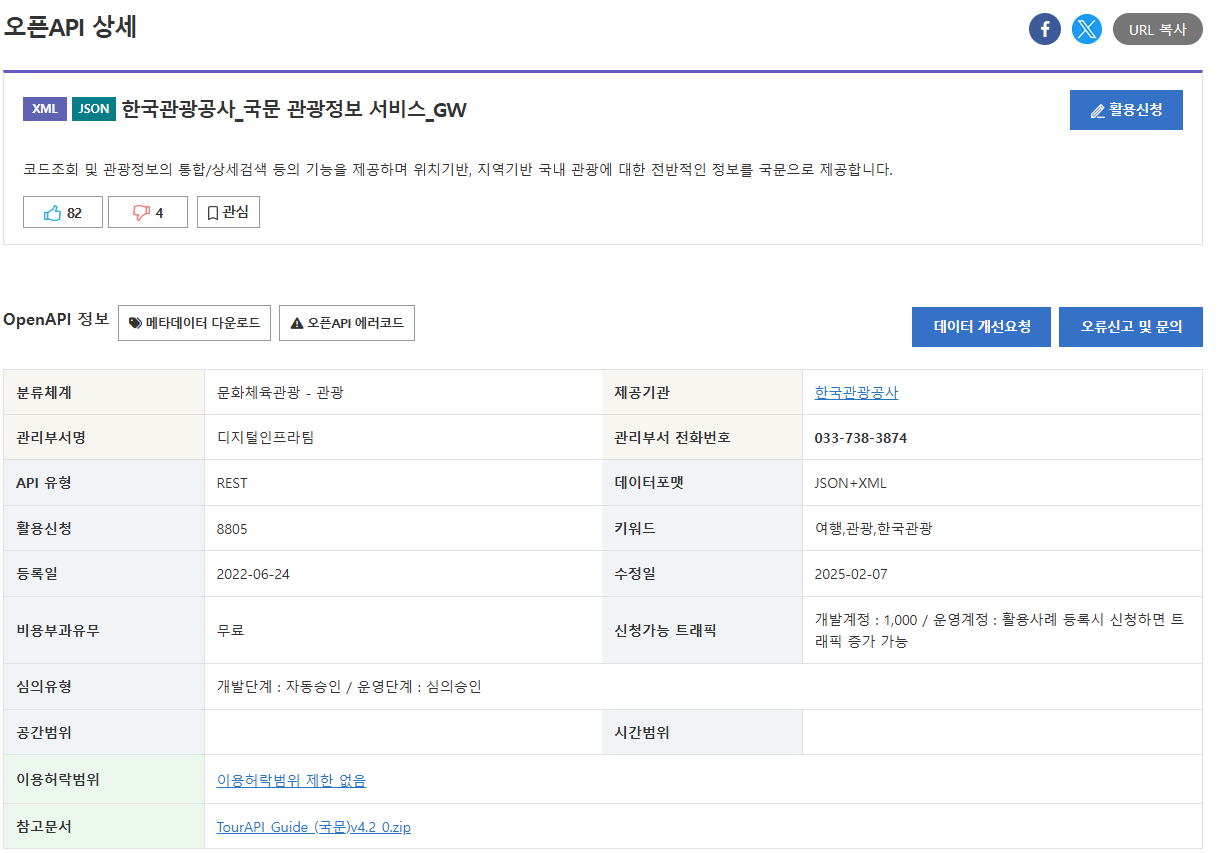Image resolution: width=1220 pixels, height=853 pixels.
Task: Select keyword text 여행,관광,한국관광
Action: pyautogui.click(x=874, y=529)
